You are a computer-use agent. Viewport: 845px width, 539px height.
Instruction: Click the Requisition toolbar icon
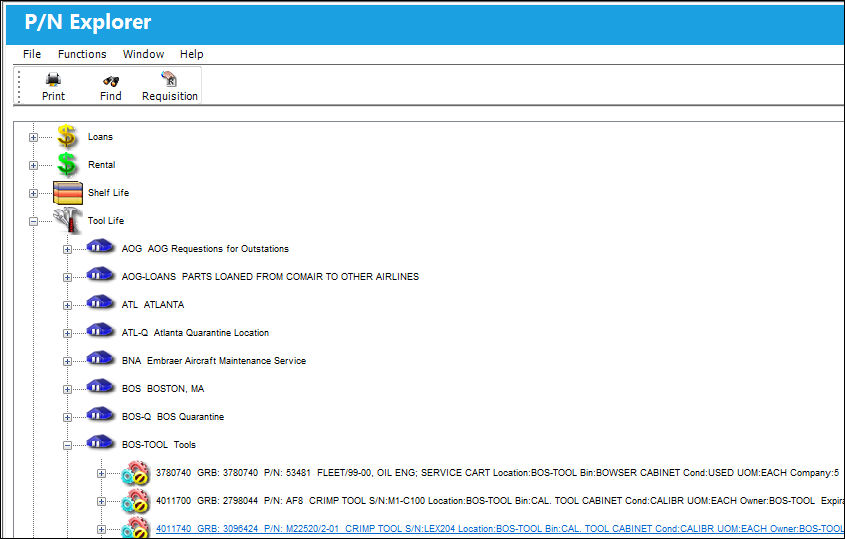[169, 79]
